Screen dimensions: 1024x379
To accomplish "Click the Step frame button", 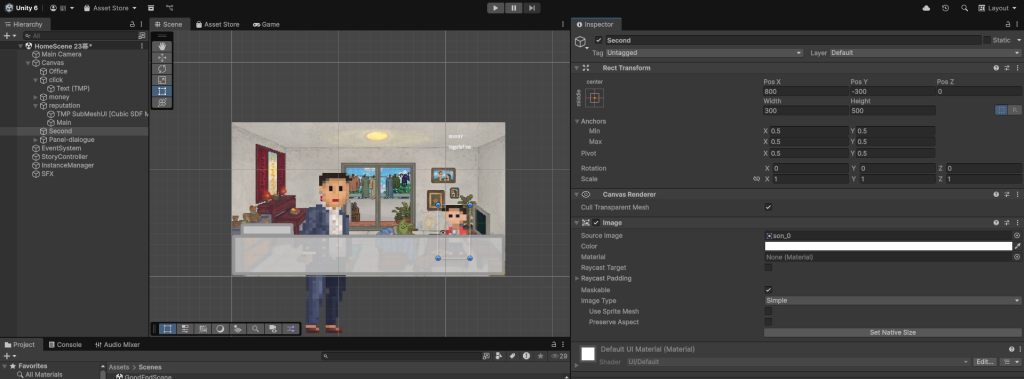I will [x=532, y=8].
